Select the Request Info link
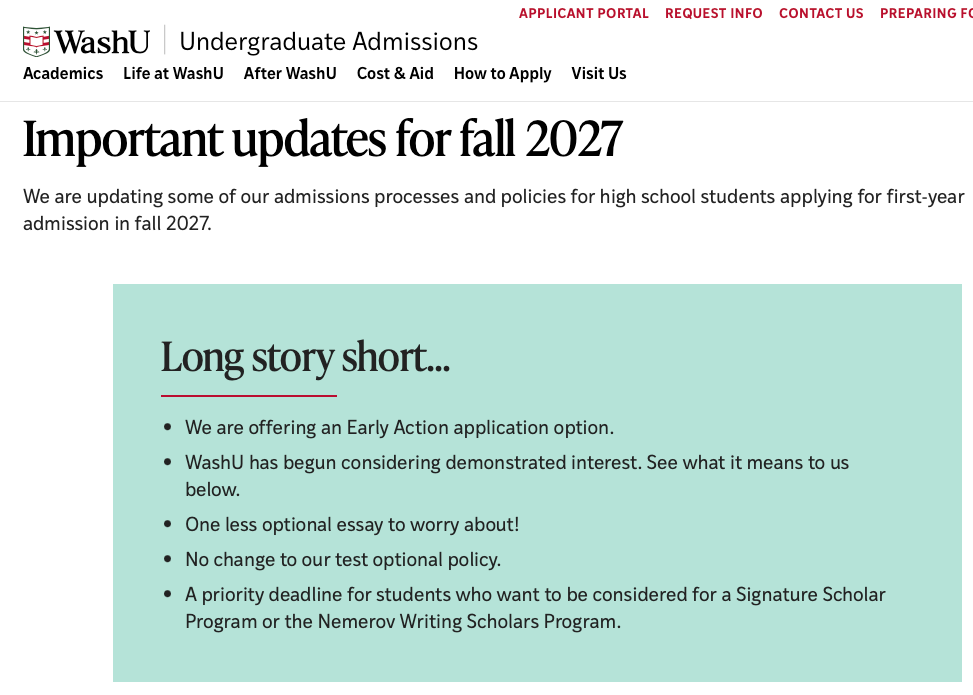 [714, 13]
